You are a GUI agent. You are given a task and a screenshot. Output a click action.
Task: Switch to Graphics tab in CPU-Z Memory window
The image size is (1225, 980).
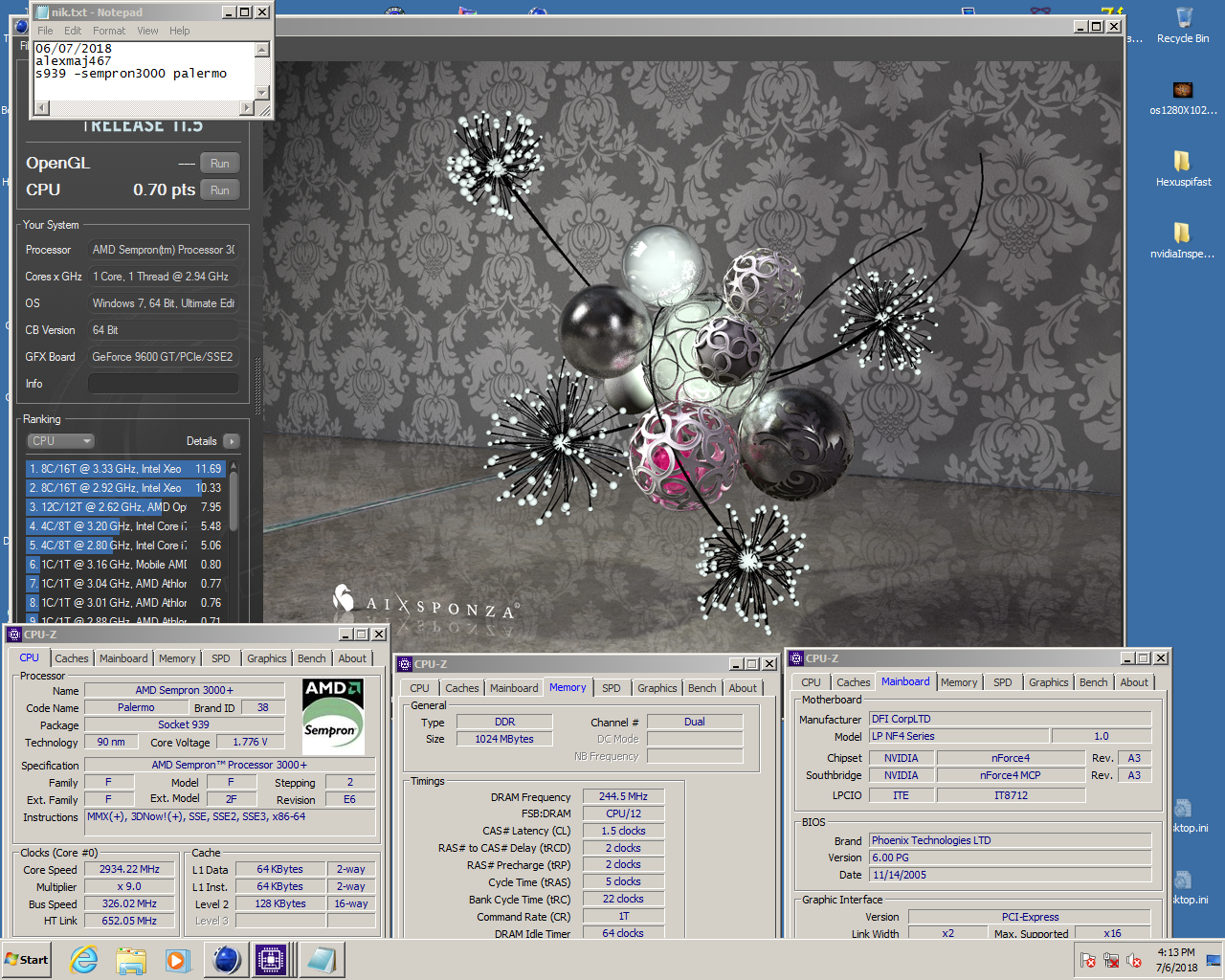[x=657, y=688]
